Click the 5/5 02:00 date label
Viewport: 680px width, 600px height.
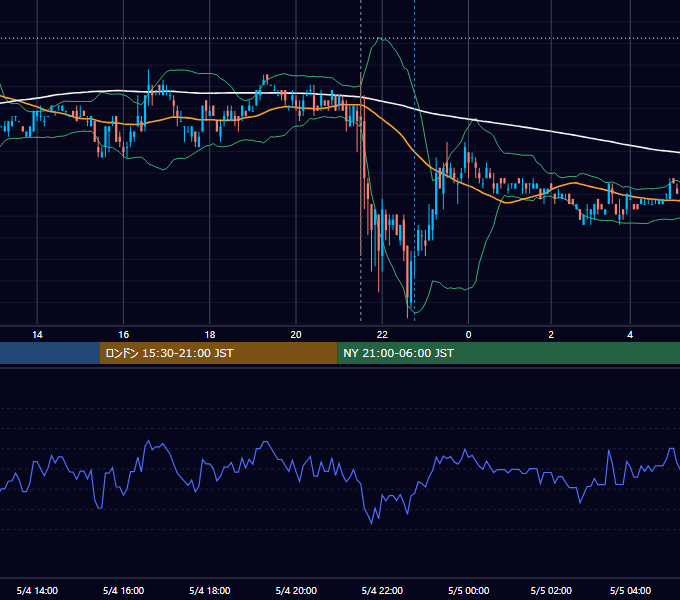click(551, 590)
